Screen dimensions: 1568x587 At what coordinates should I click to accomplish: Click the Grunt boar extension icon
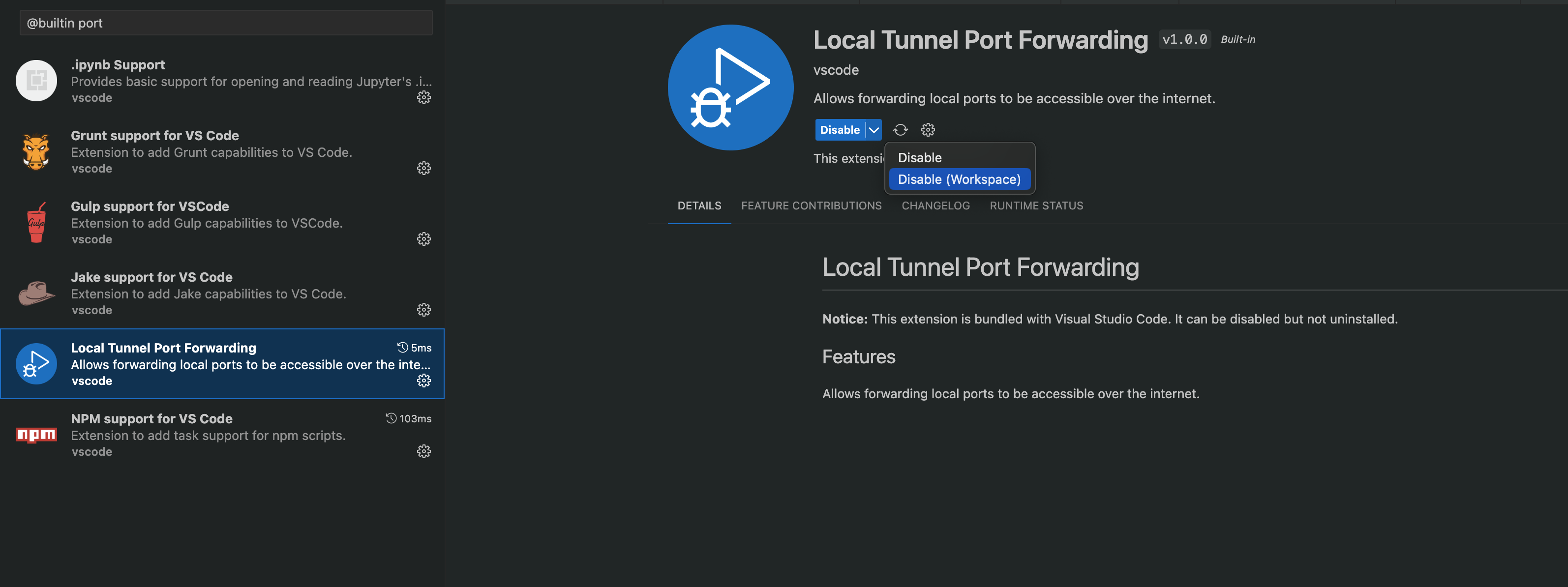[36, 151]
